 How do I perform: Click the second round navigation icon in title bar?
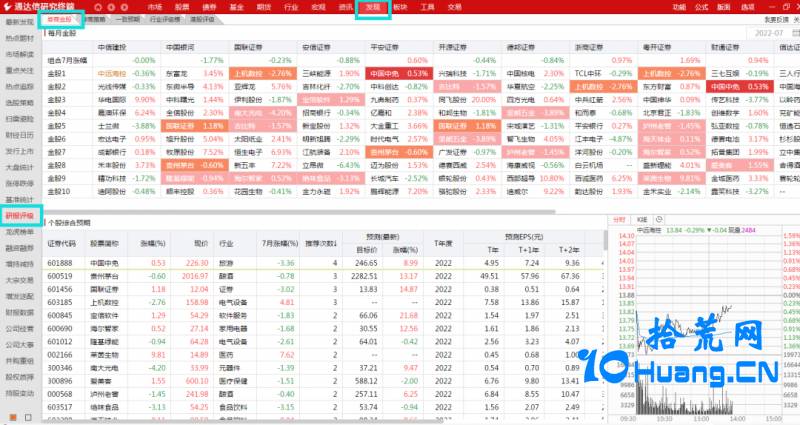[111, 7]
